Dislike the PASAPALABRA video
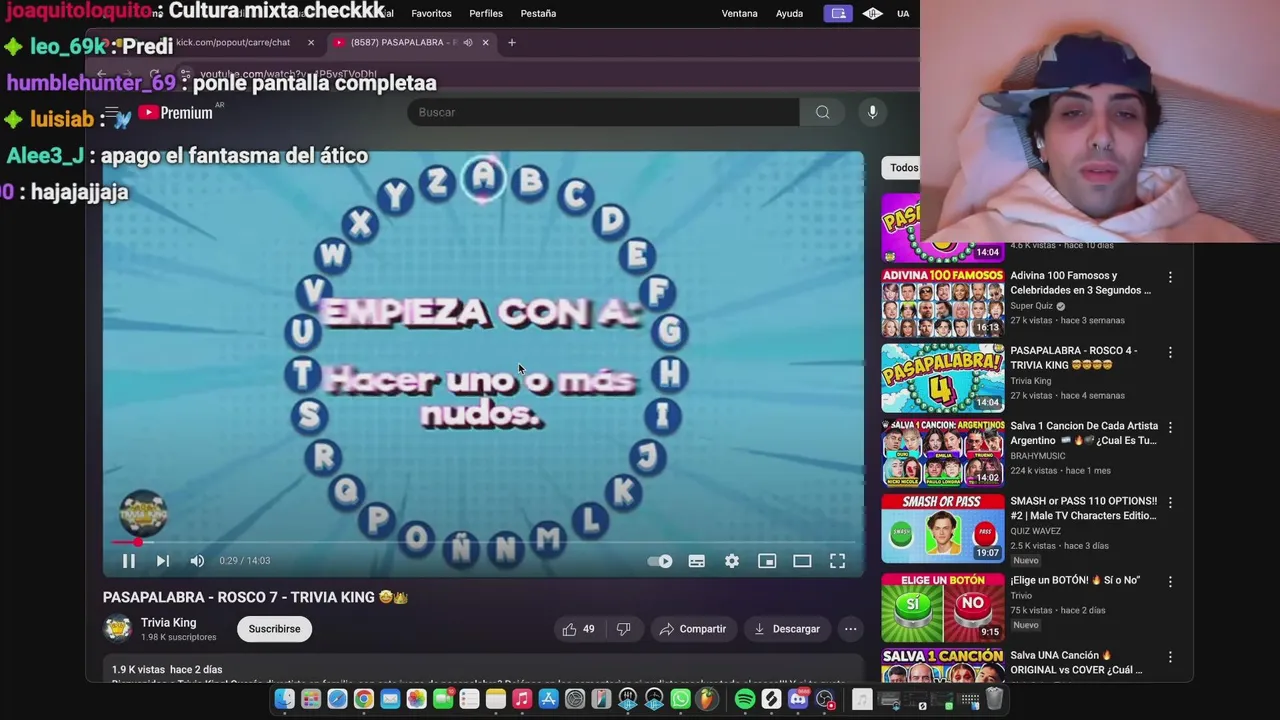Image resolution: width=1280 pixels, height=720 pixels. tap(623, 629)
